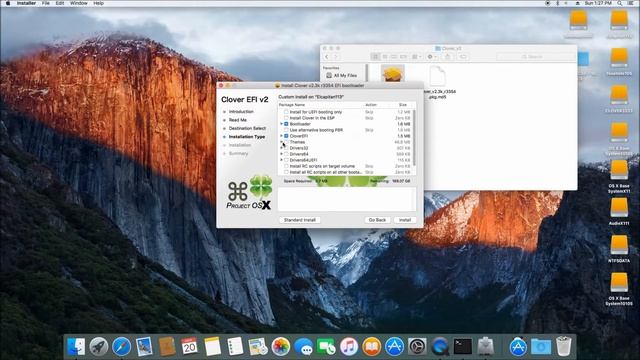Check Use alternative booting PBR
640x360 pixels.
coord(286,130)
